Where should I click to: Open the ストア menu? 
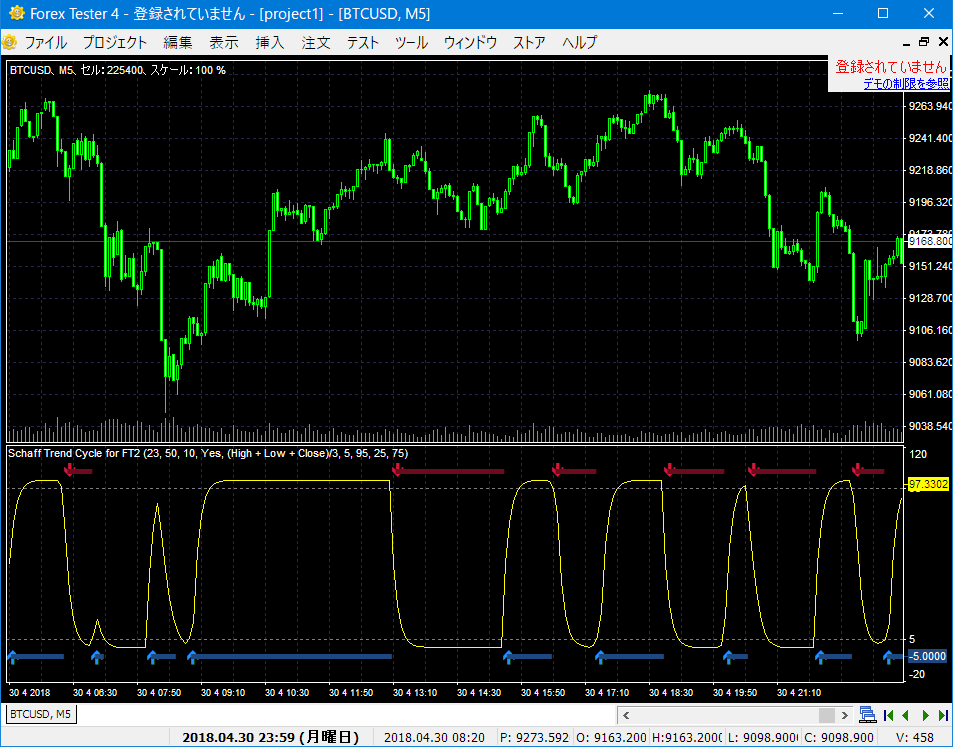pyautogui.click(x=529, y=43)
